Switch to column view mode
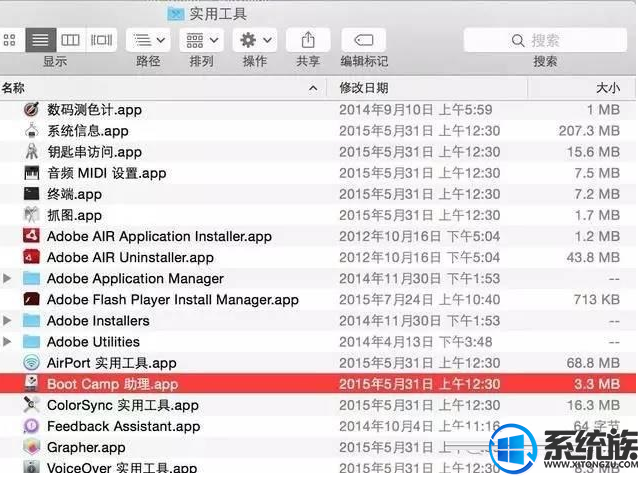 70,40
